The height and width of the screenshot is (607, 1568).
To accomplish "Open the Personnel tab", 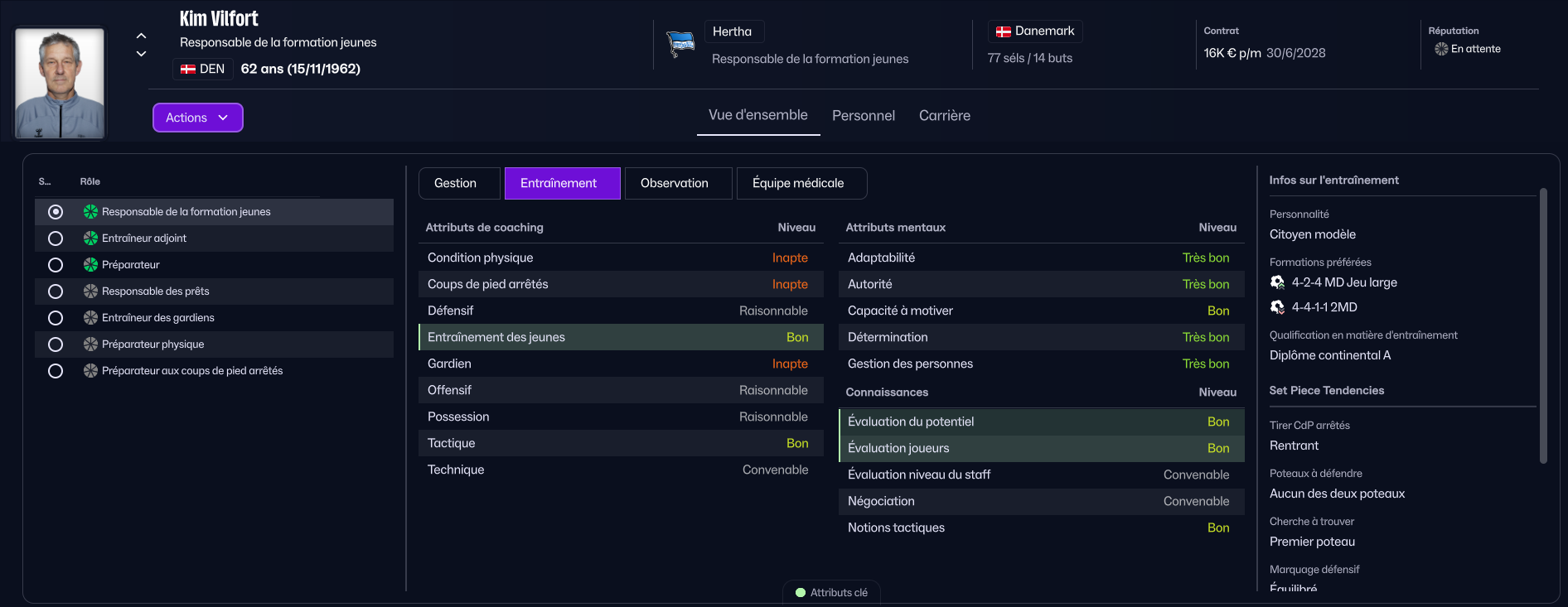I will (x=863, y=116).
